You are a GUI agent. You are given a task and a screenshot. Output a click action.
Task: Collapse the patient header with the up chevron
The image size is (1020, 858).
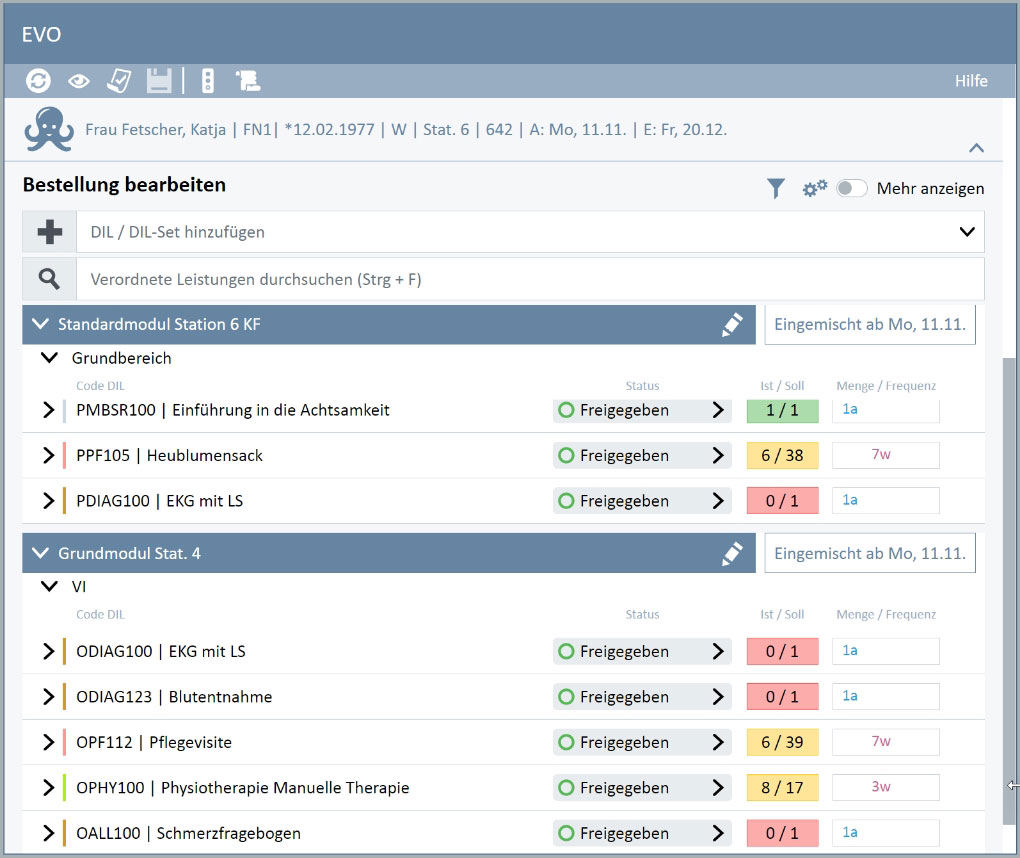(976, 148)
